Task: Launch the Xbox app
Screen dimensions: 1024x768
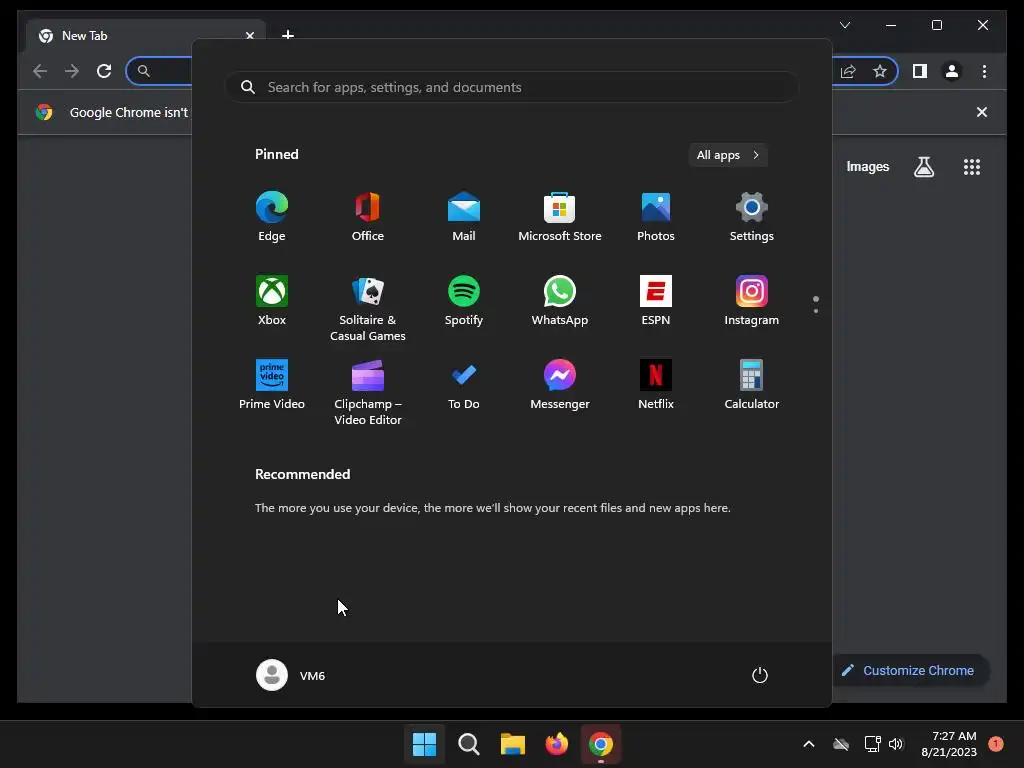Action: pos(272,300)
